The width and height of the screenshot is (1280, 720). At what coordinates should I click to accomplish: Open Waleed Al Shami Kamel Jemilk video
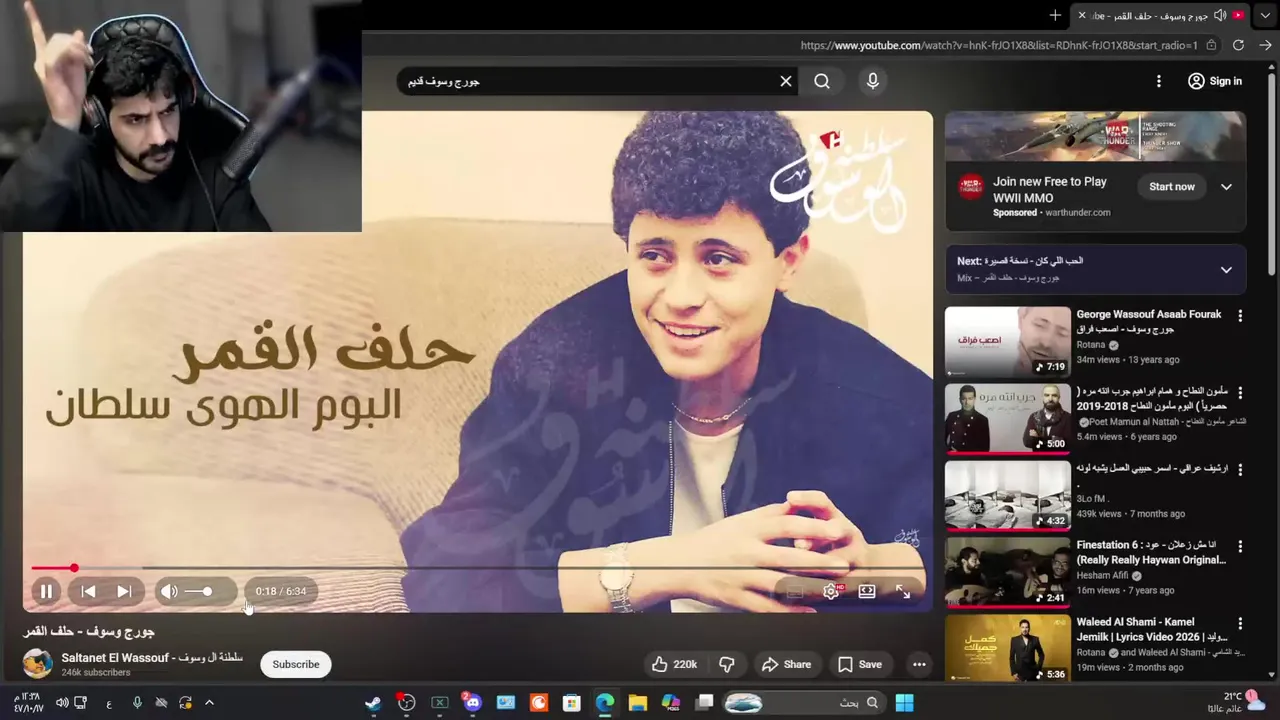tap(1007, 649)
